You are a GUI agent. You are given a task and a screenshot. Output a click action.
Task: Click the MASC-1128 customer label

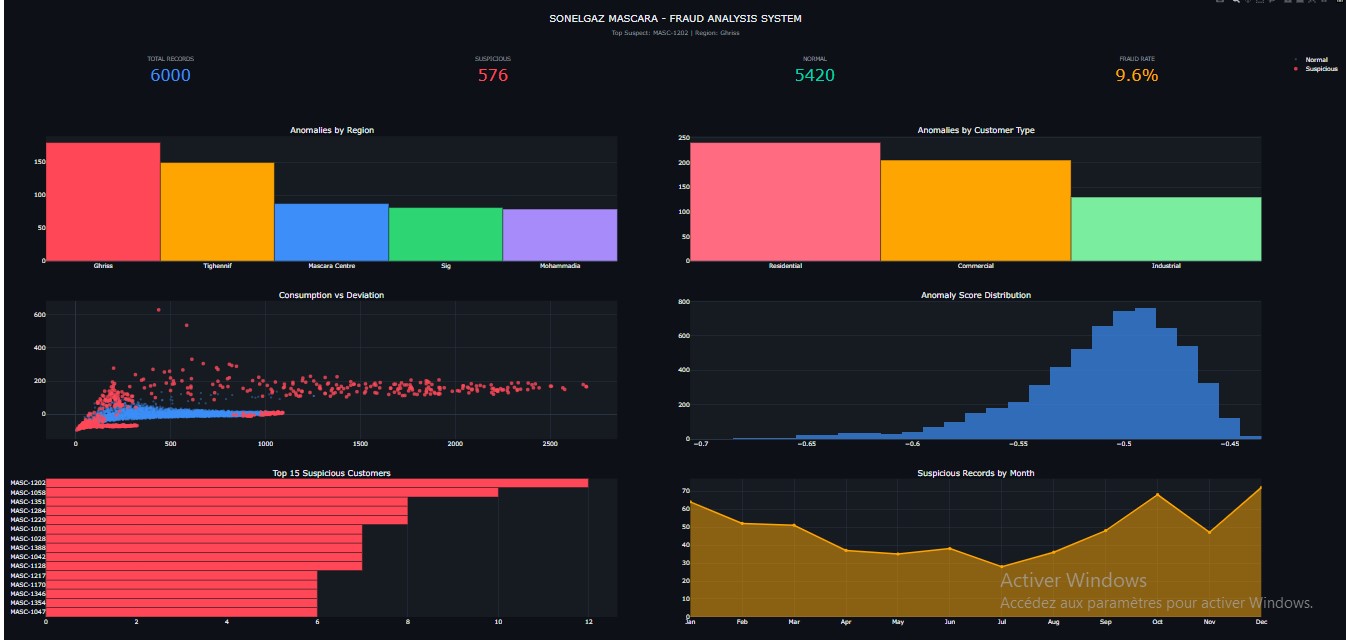(x=27, y=565)
